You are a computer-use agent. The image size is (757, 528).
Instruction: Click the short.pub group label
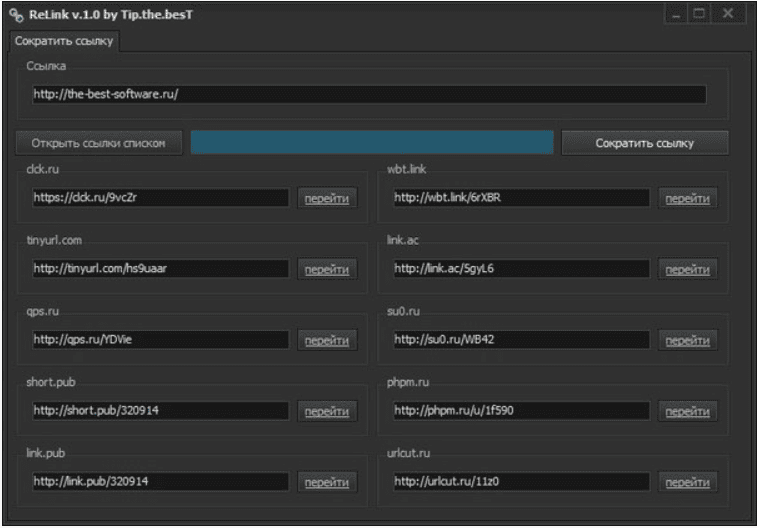coord(51,382)
